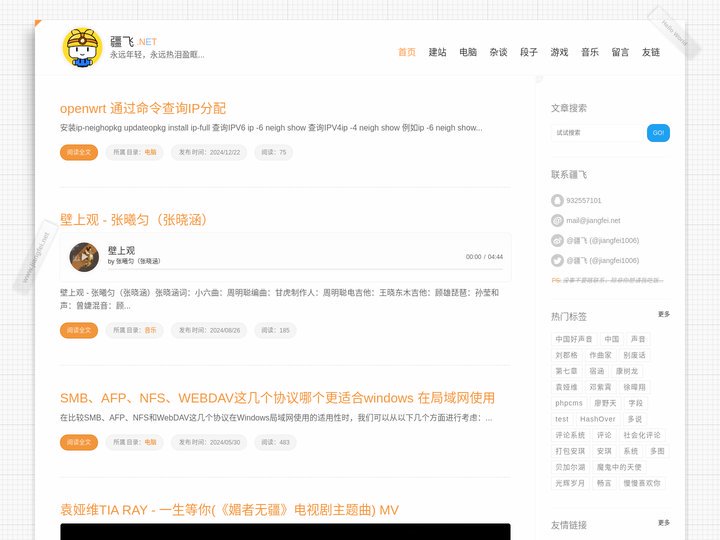Click 阅读全文 for the SMB AFP NFS article
The height and width of the screenshot is (540, 720).
click(79, 442)
